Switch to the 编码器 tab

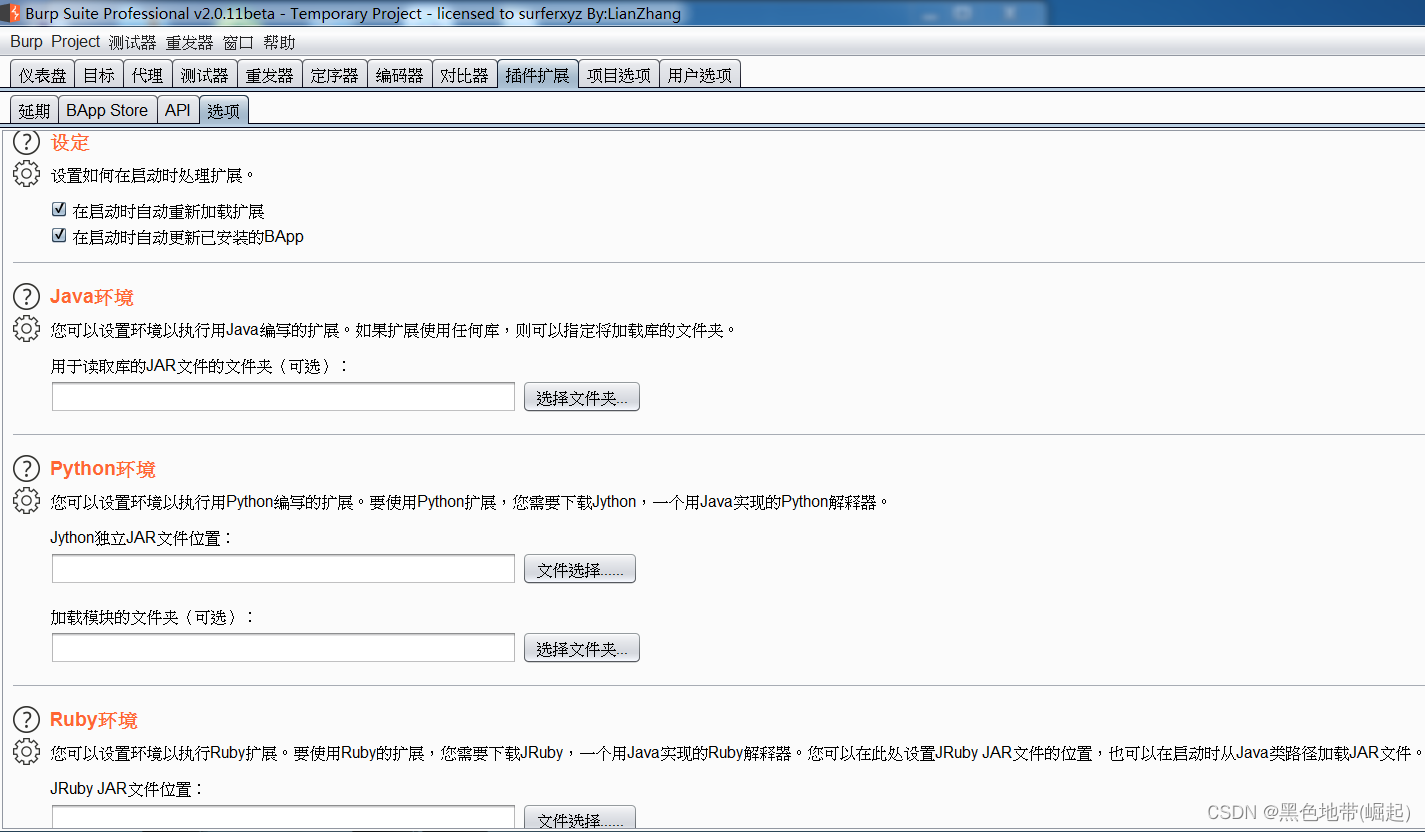pyautogui.click(x=399, y=75)
